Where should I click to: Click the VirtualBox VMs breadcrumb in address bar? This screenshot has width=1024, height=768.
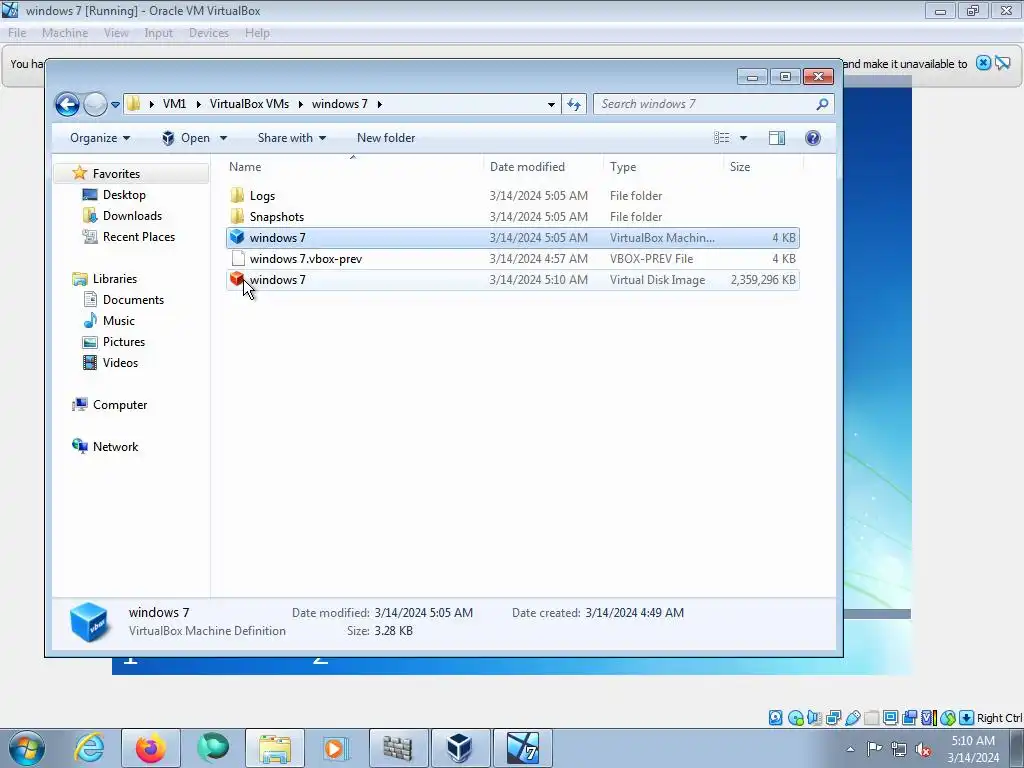pyautogui.click(x=249, y=104)
